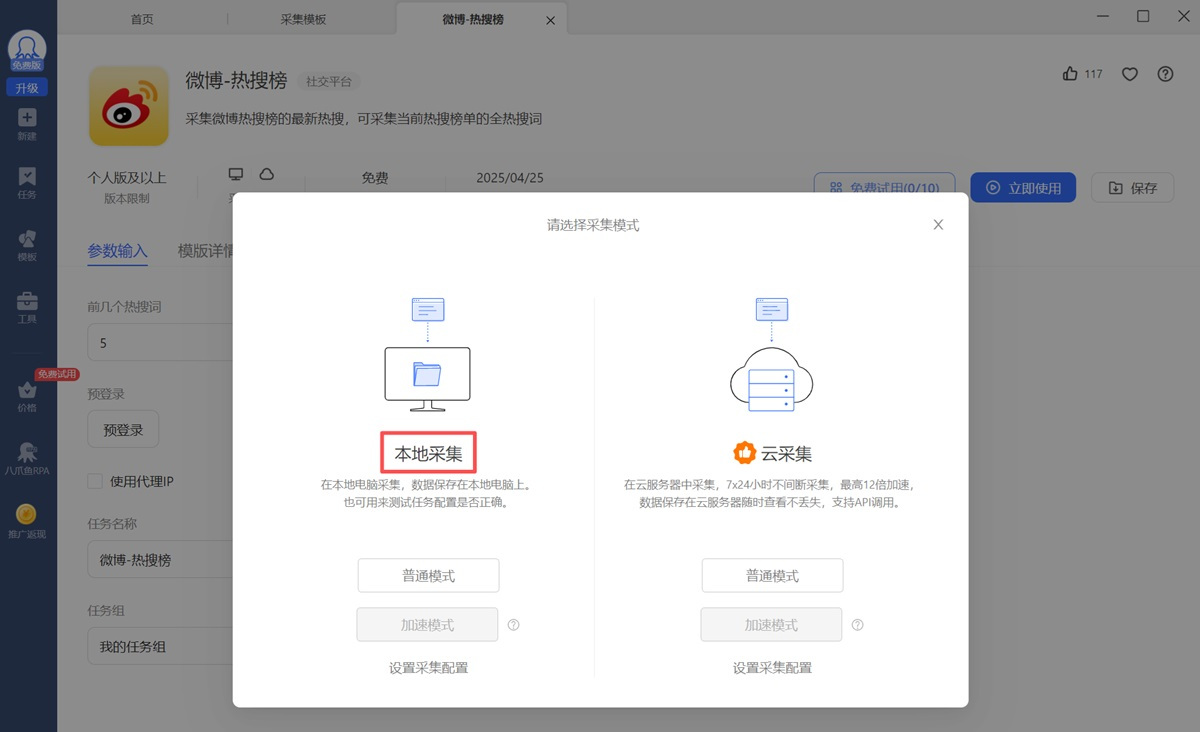Choose 普通模式 under 本地采集

click(428, 576)
